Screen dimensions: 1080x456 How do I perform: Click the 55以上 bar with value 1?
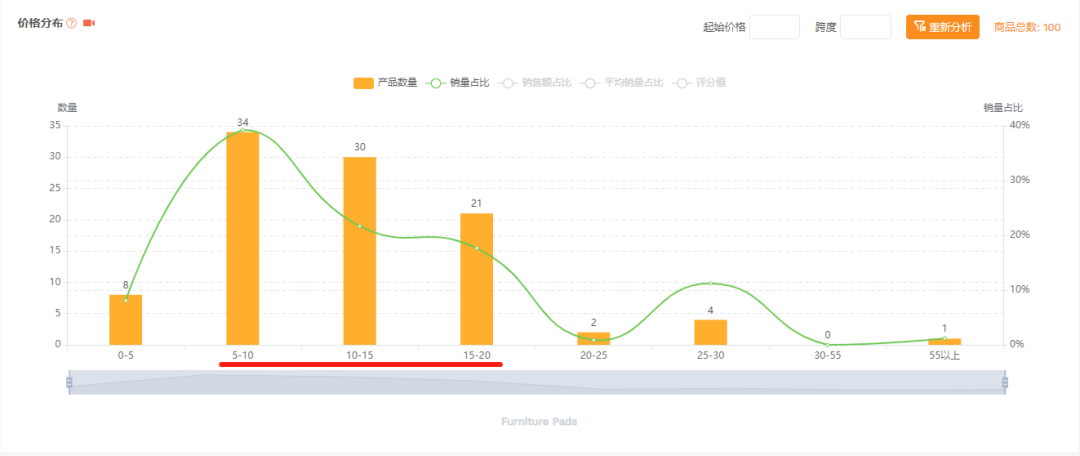pyautogui.click(x=944, y=342)
